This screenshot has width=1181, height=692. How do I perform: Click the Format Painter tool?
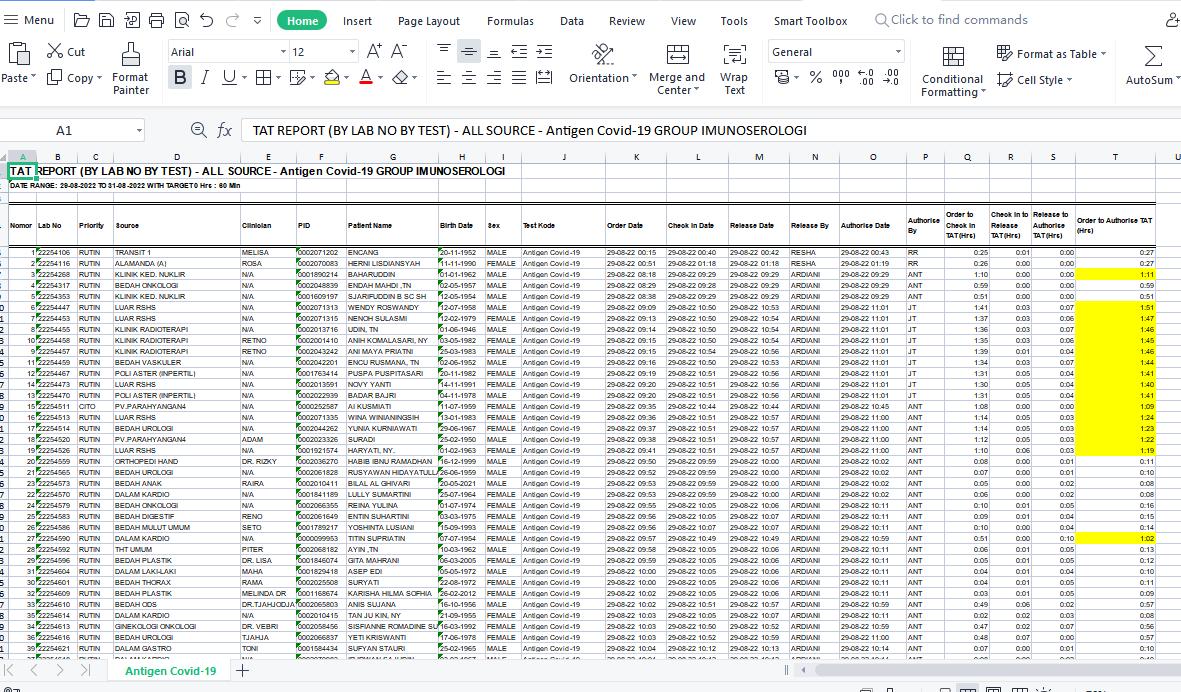[x=130, y=68]
